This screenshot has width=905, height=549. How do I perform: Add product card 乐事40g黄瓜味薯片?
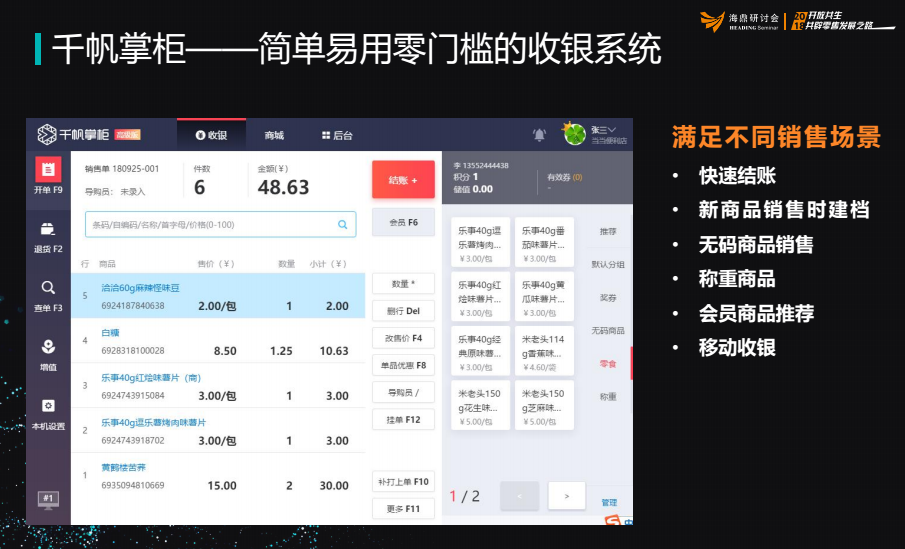point(544,297)
